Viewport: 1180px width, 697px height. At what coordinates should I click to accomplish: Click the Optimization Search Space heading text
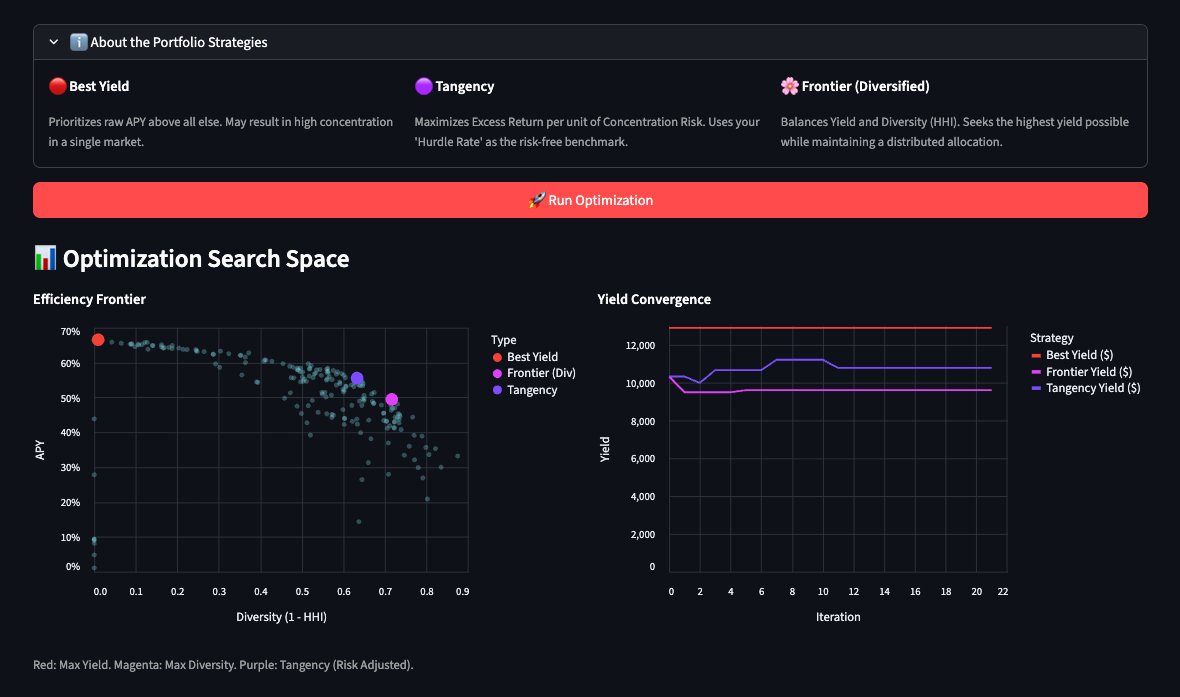205,259
